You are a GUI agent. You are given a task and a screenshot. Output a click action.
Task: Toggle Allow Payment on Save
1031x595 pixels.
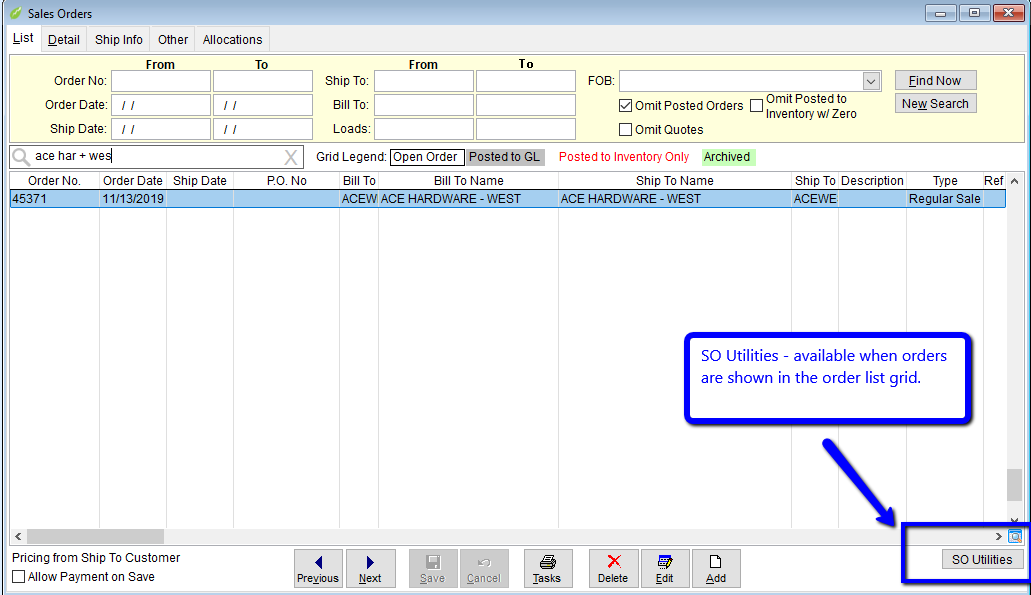[19, 577]
